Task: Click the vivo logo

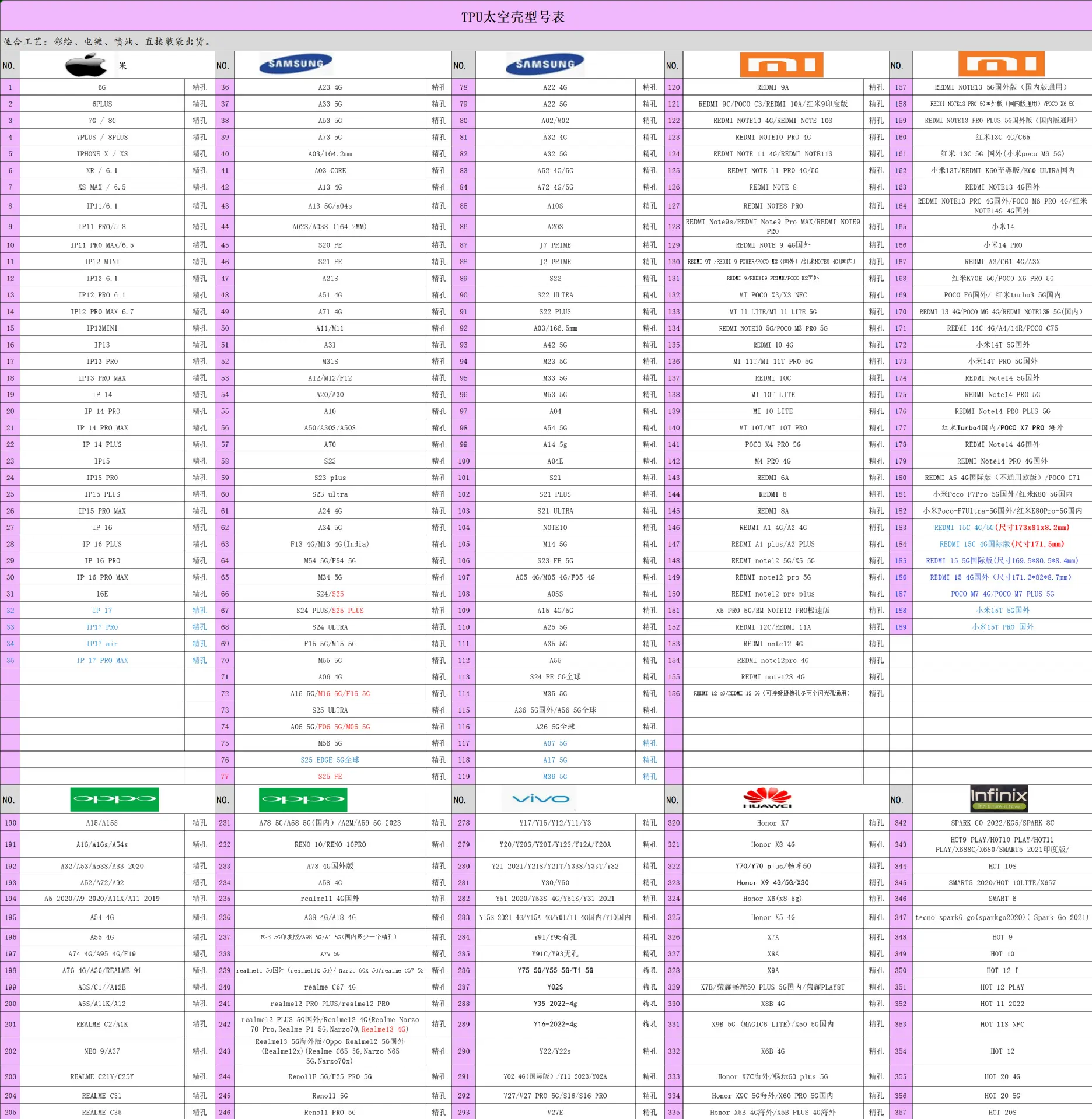Action: pyautogui.click(x=540, y=799)
